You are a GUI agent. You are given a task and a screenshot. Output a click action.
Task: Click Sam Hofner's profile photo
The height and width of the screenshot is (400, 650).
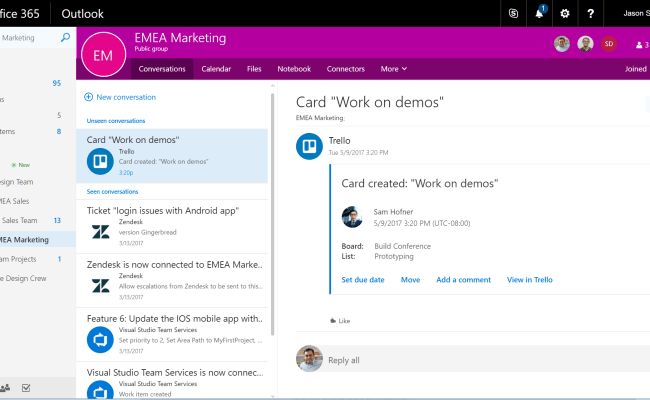(352, 217)
